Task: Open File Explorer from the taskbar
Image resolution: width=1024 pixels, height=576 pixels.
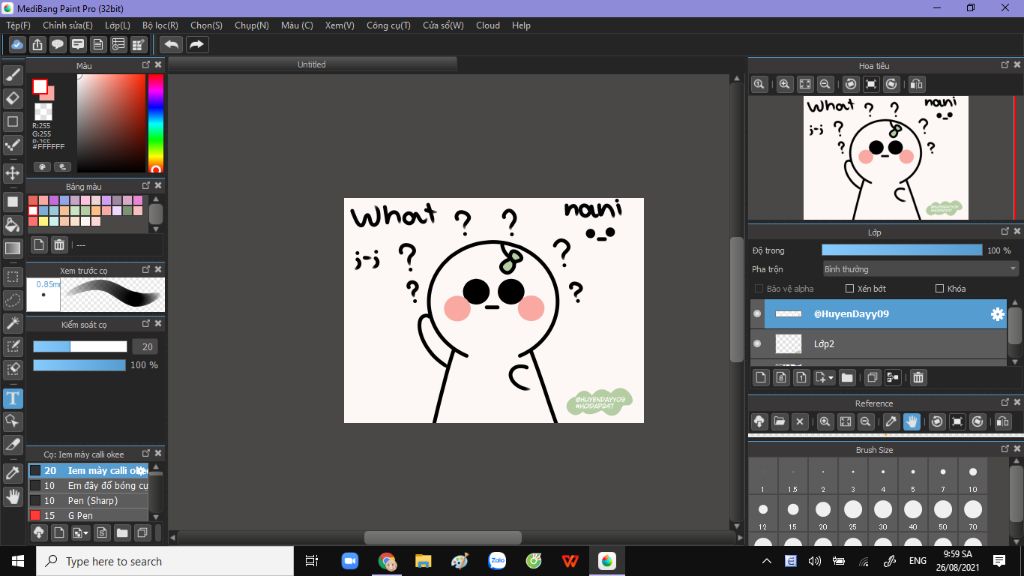Action: coord(423,561)
